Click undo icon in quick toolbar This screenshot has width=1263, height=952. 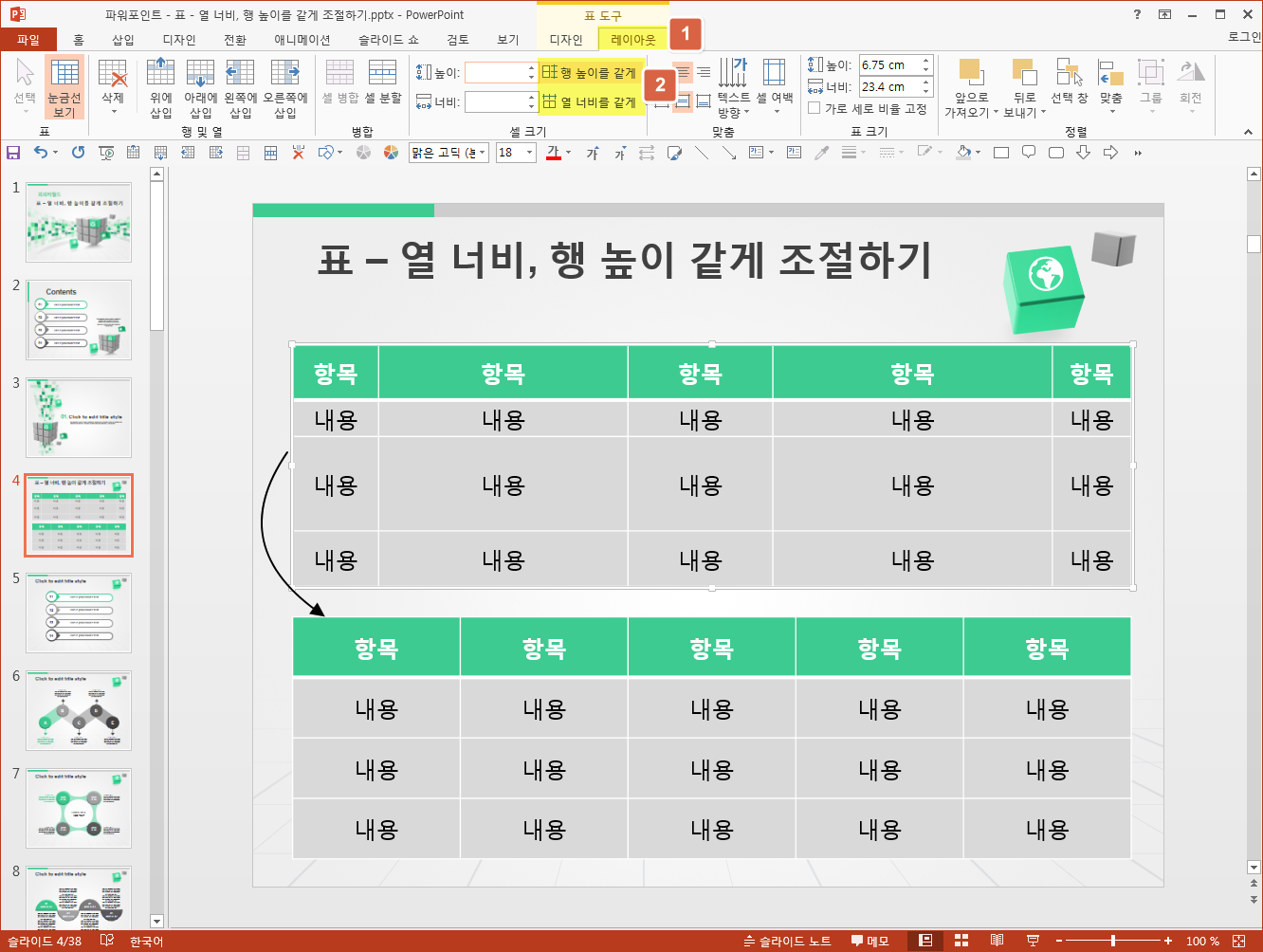tap(40, 153)
